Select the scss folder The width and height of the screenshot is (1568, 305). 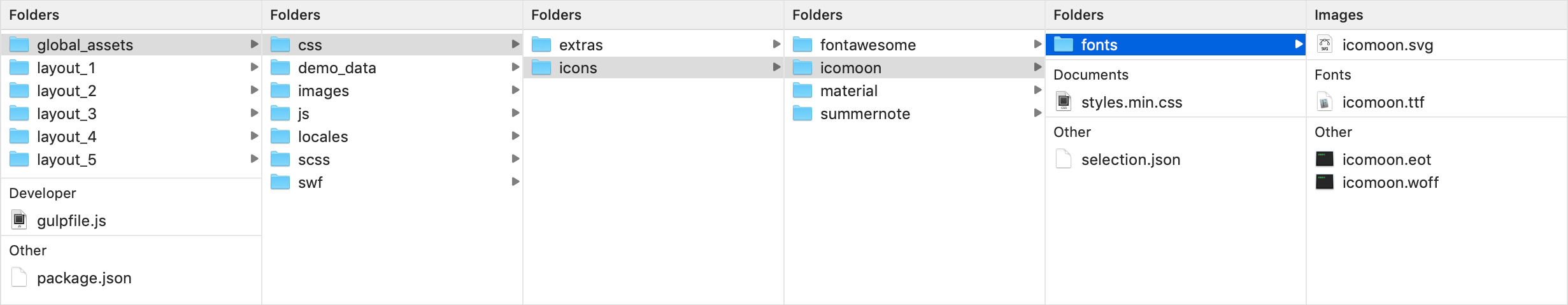click(392, 159)
